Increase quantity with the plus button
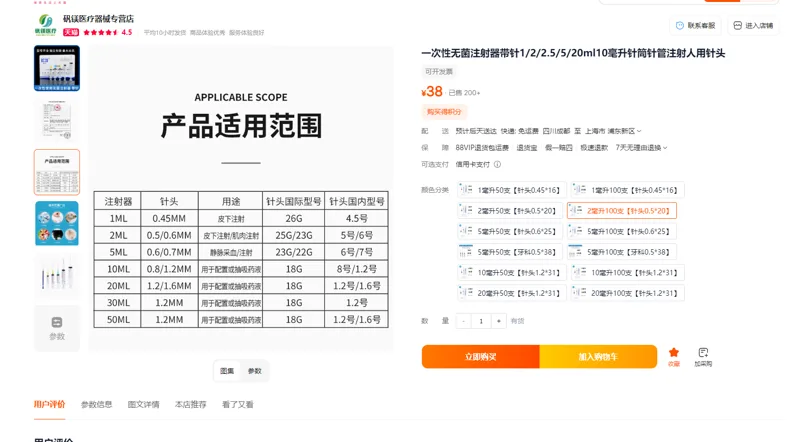800x442 pixels. [498, 321]
